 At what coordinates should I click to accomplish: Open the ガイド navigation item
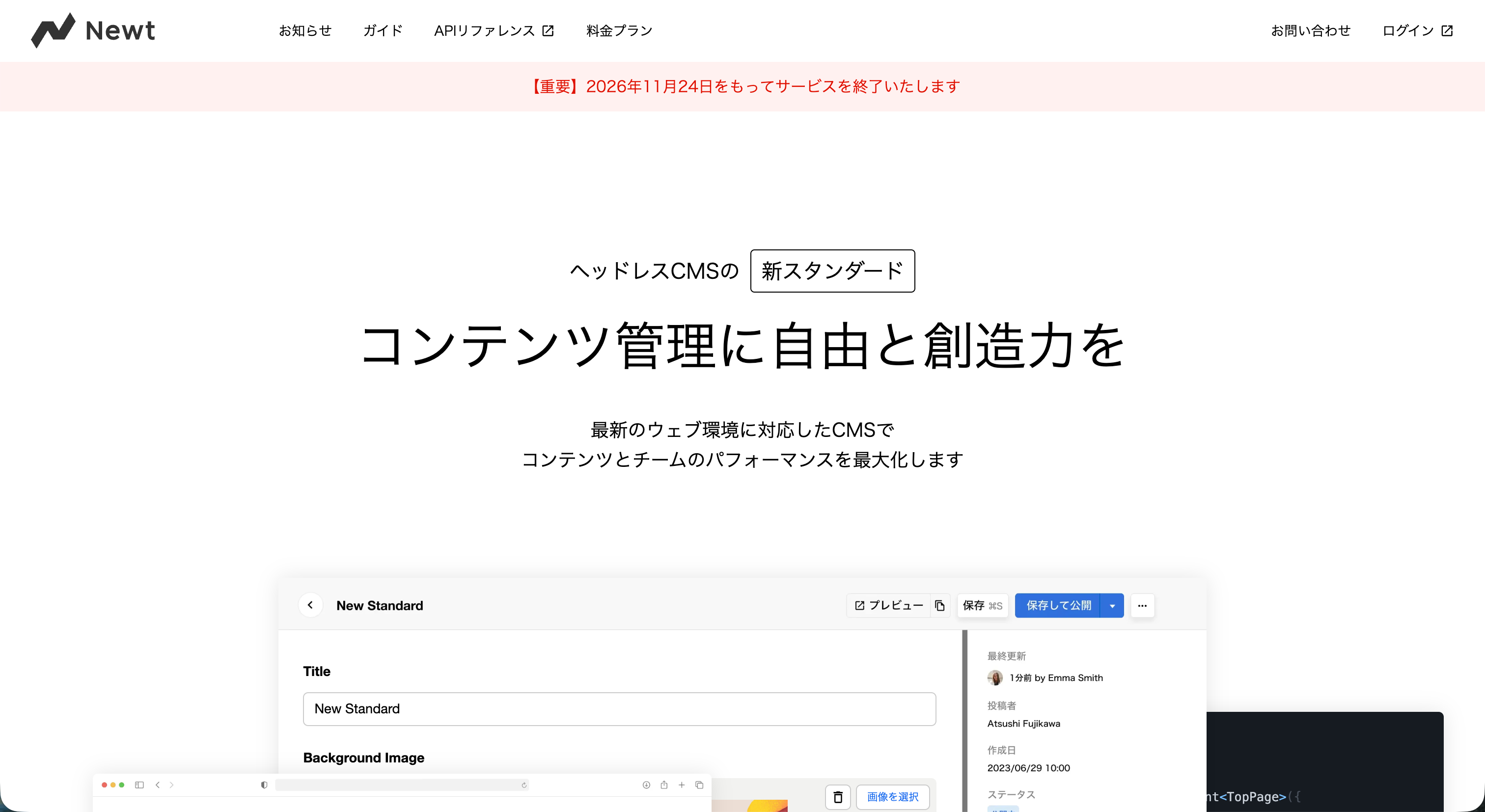coord(382,30)
